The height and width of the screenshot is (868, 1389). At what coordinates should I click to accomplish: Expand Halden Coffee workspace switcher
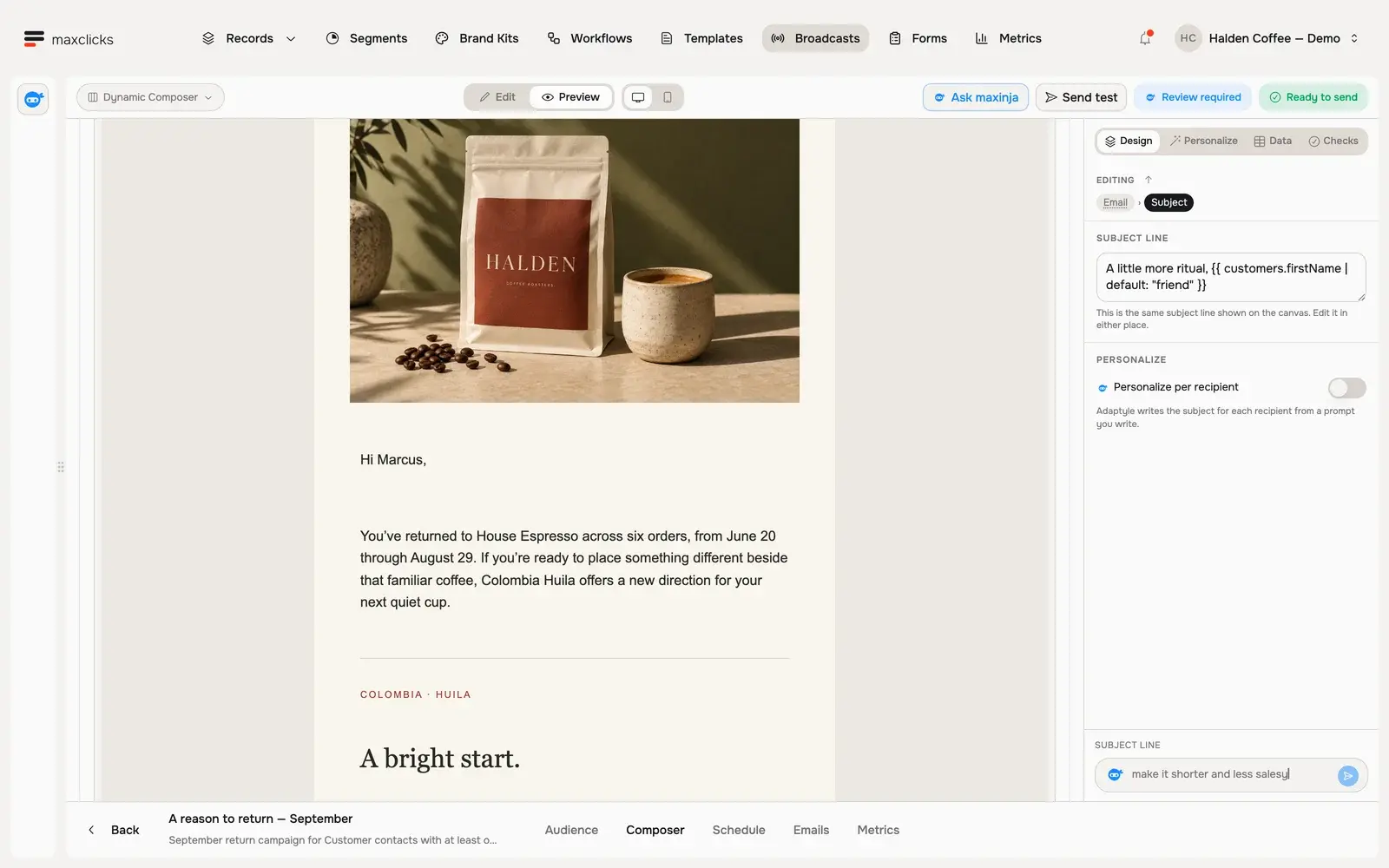coord(1283,38)
